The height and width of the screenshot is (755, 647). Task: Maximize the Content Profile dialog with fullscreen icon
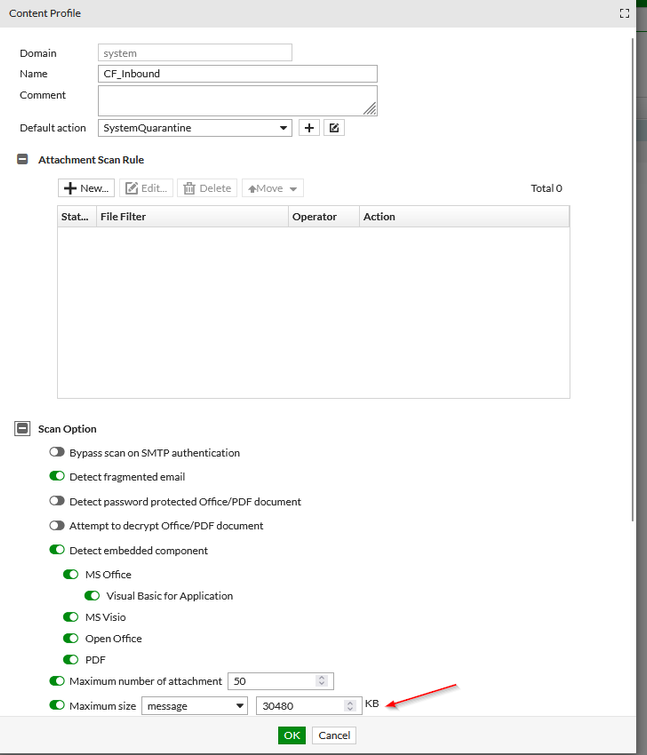(x=624, y=13)
